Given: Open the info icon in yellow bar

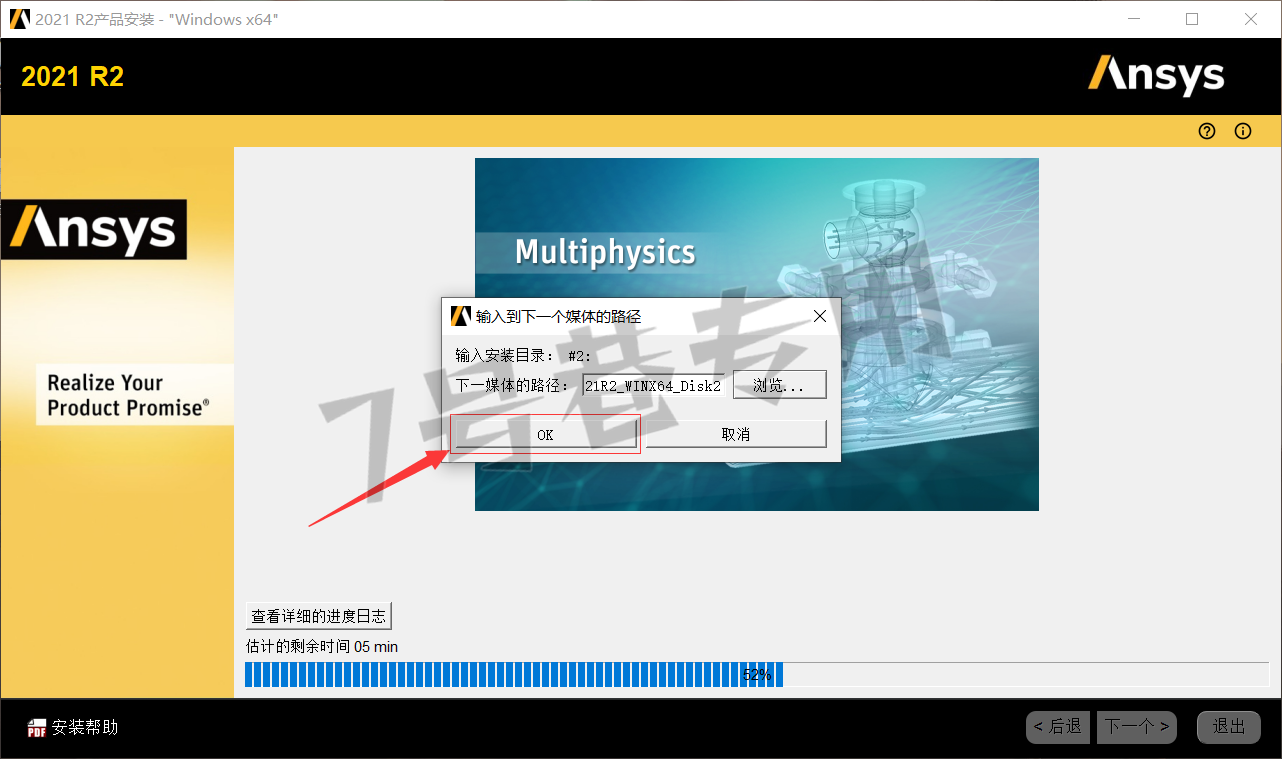Looking at the screenshot, I should (x=1243, y=131).
